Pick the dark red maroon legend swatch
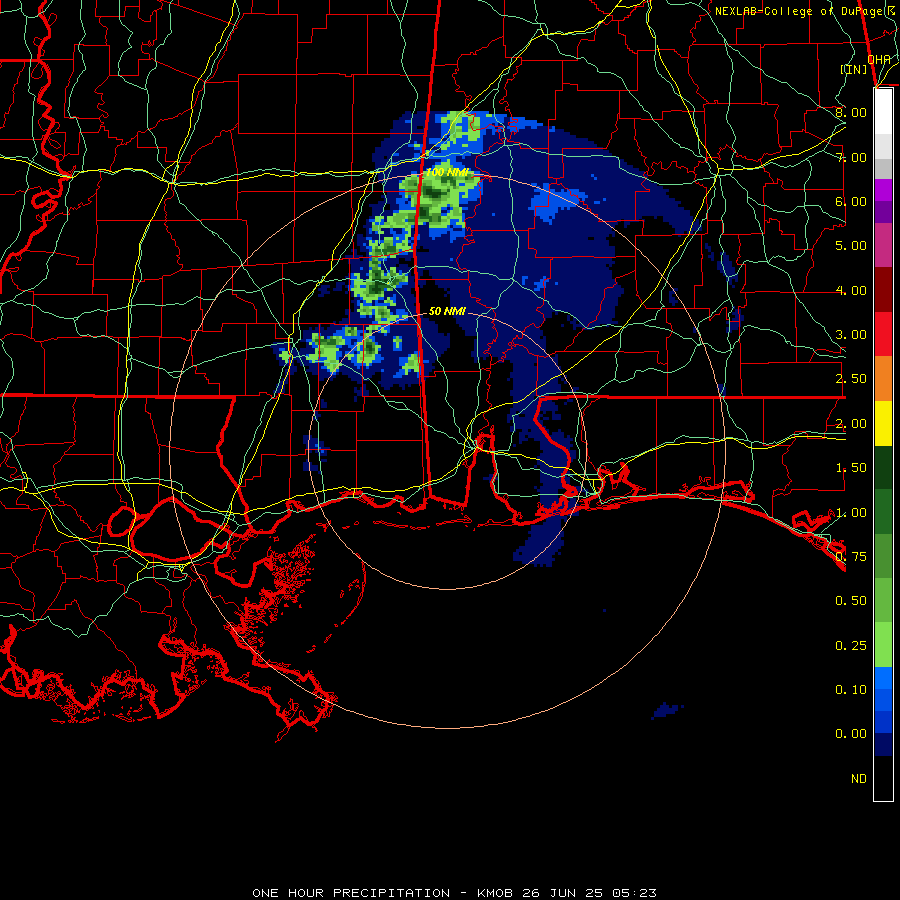The image size is (900, 900). pyautogui.click(x=883, y=290)
